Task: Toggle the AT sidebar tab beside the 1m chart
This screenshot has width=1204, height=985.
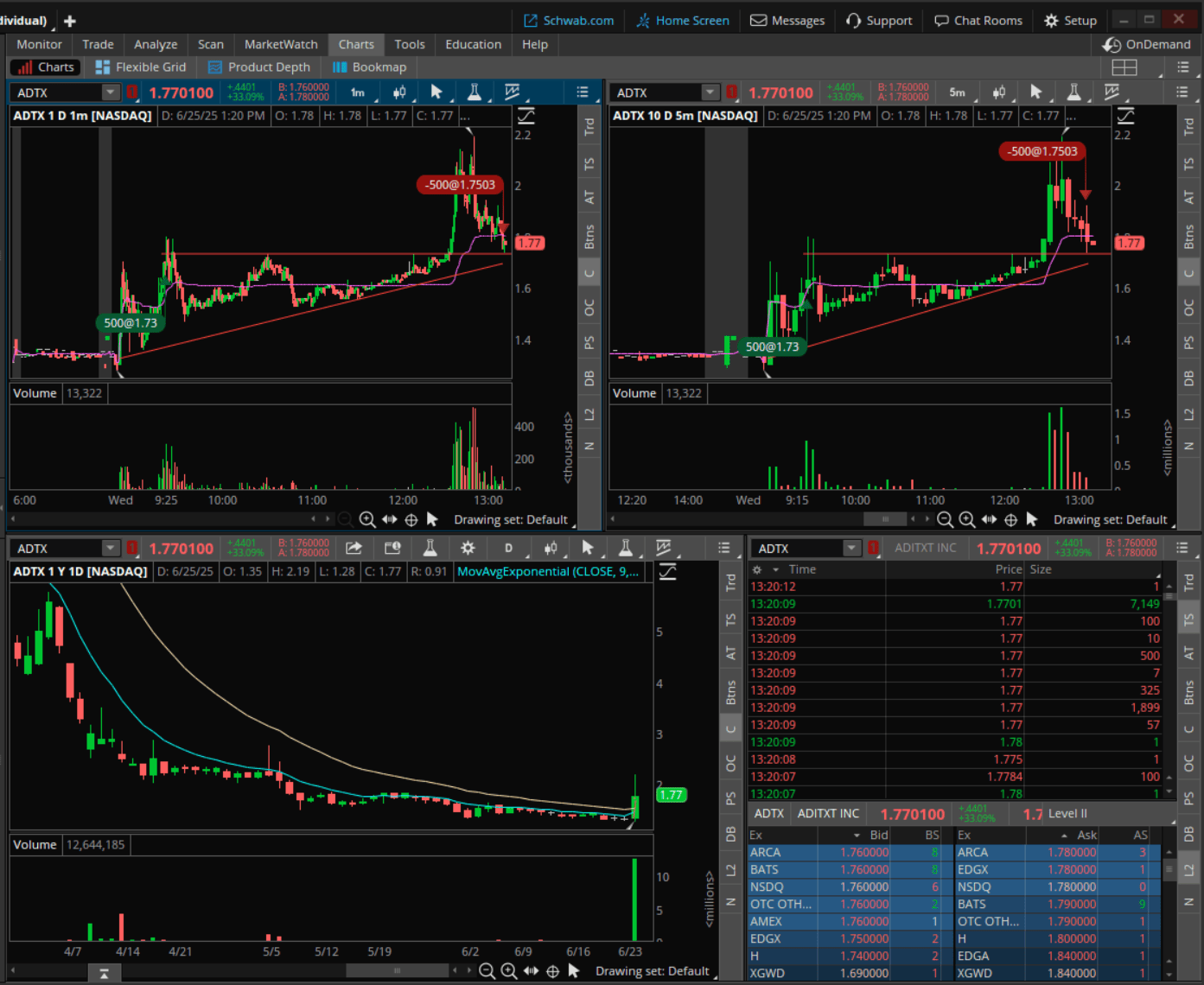Action: [x=589, y=198]
